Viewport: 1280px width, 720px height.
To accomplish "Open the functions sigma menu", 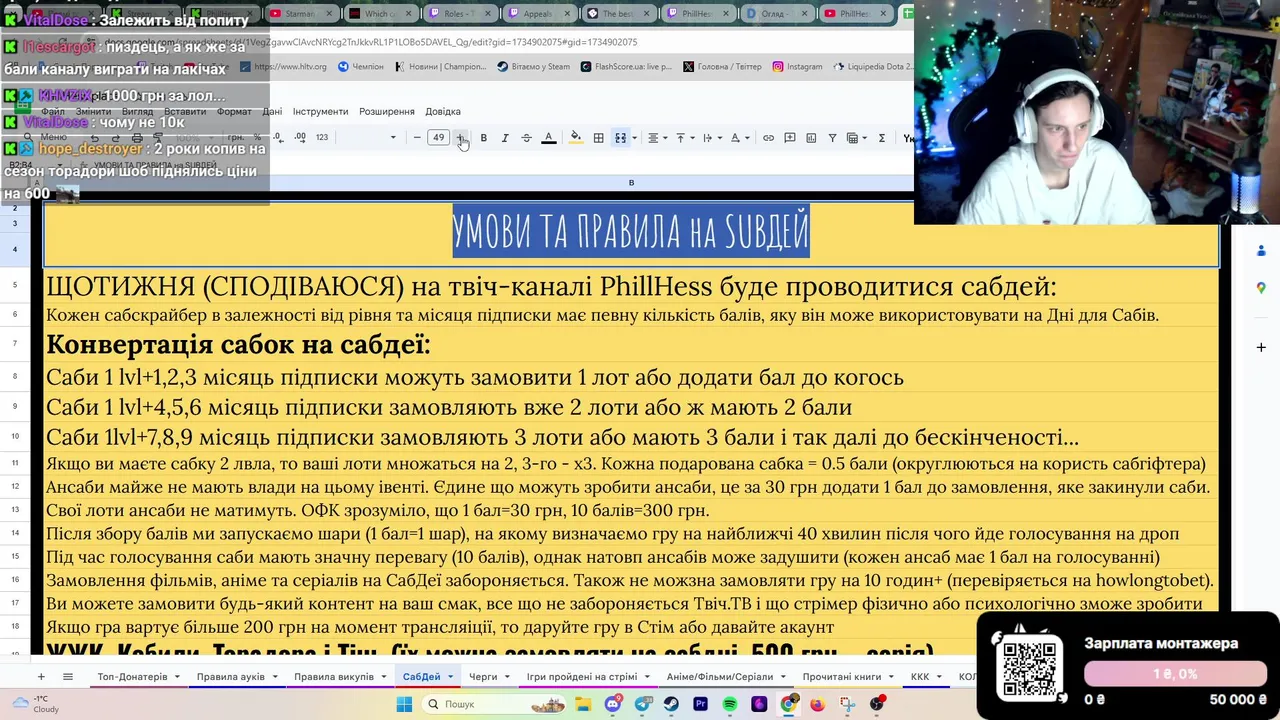I will (x=881, y=138).
